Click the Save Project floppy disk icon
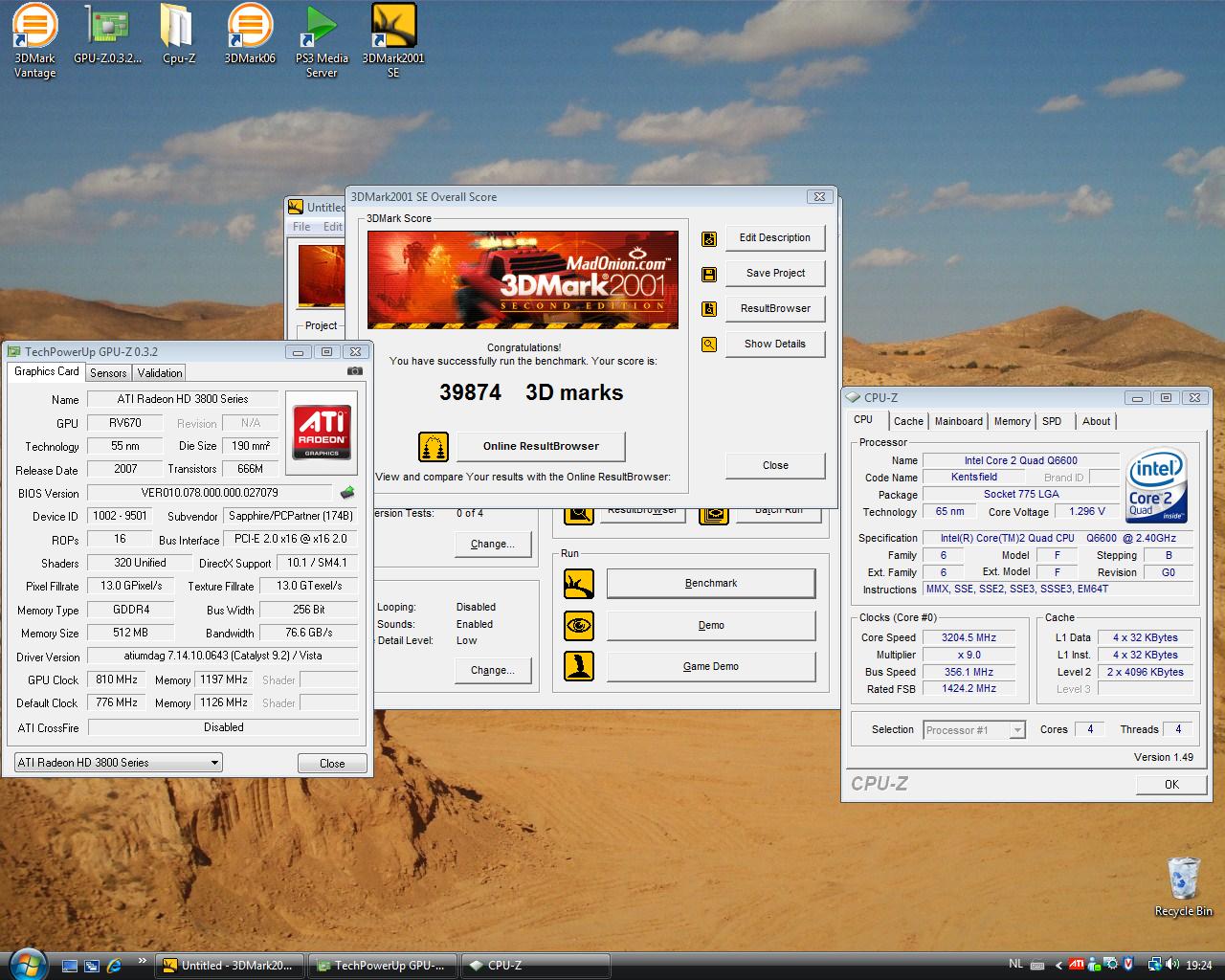Screen dimensions: 1225x980 709,274
